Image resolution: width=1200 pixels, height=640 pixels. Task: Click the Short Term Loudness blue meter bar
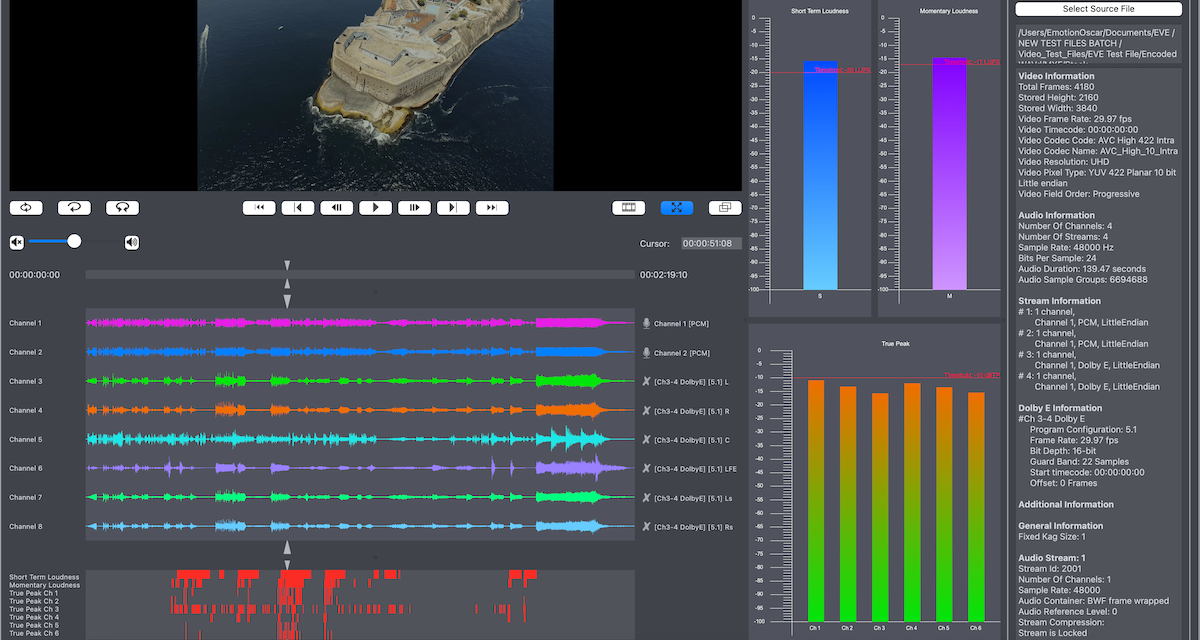pos(820,175)
